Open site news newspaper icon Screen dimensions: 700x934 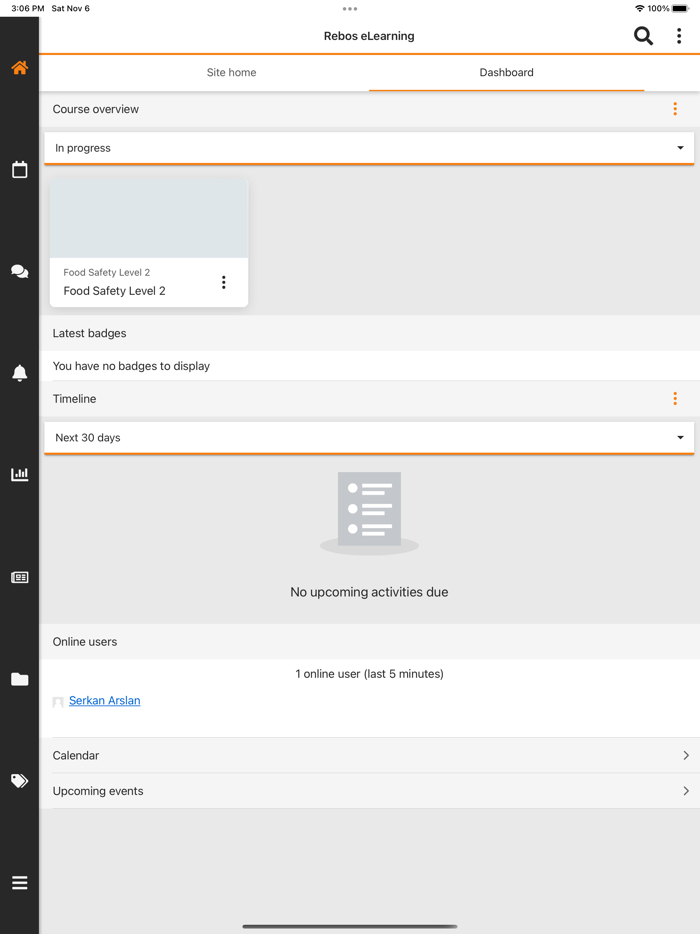coord(19,577)
